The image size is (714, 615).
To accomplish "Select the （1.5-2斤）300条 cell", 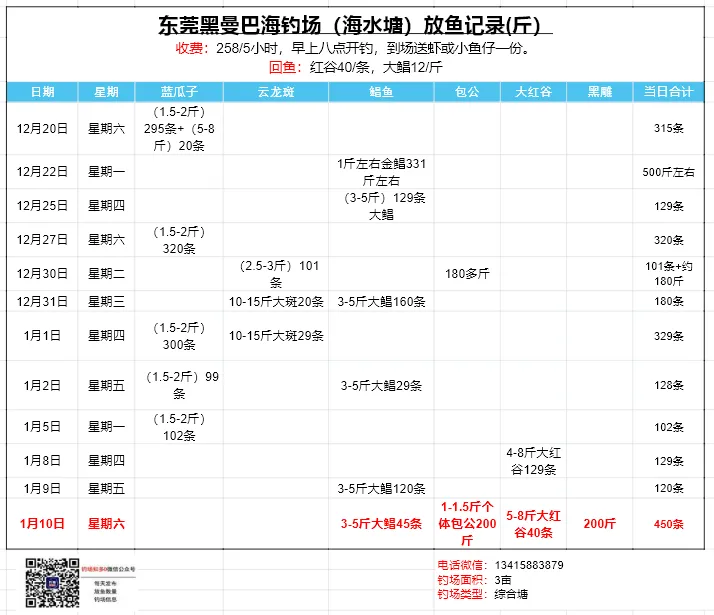I will [179, 336].
